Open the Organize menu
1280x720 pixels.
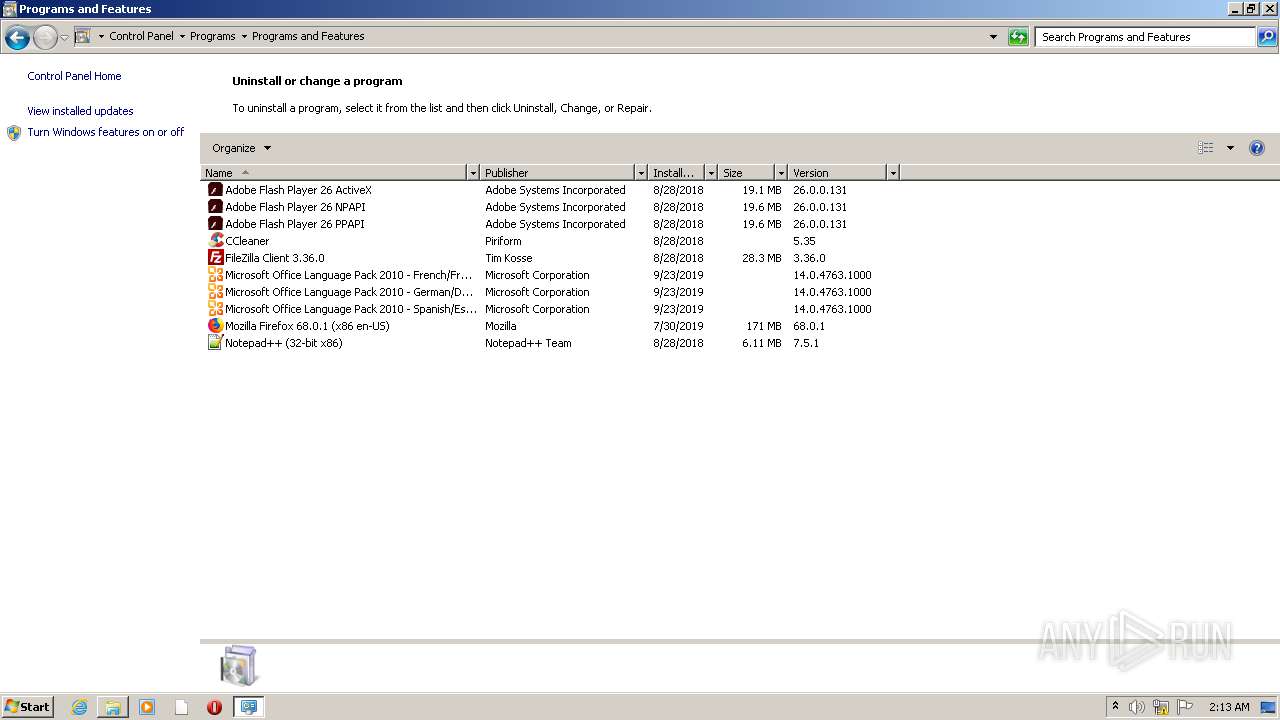241,148
